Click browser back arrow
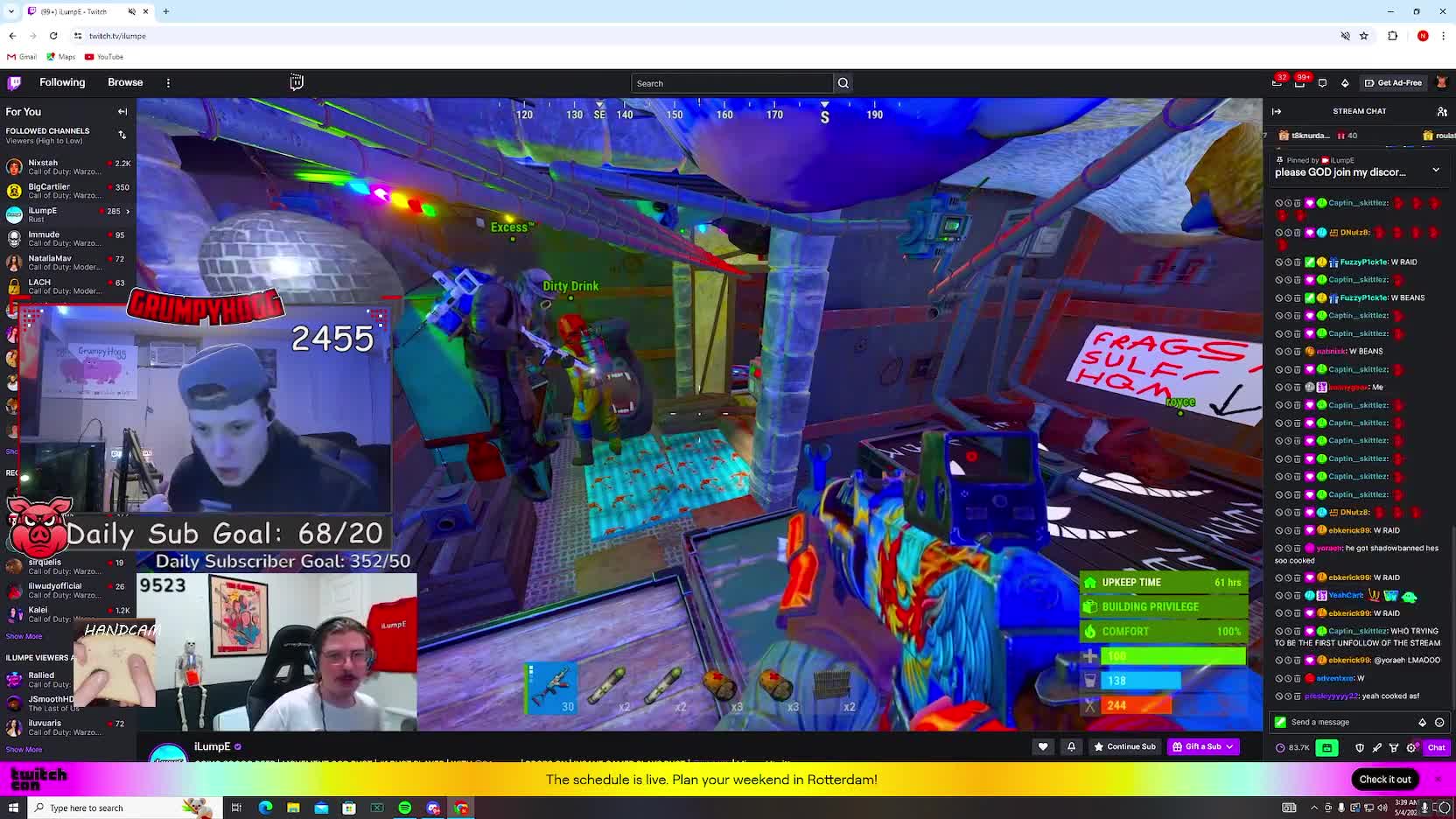Image resolution: width=1456 pixels, height=819 pixels. (x=12, y=36)
